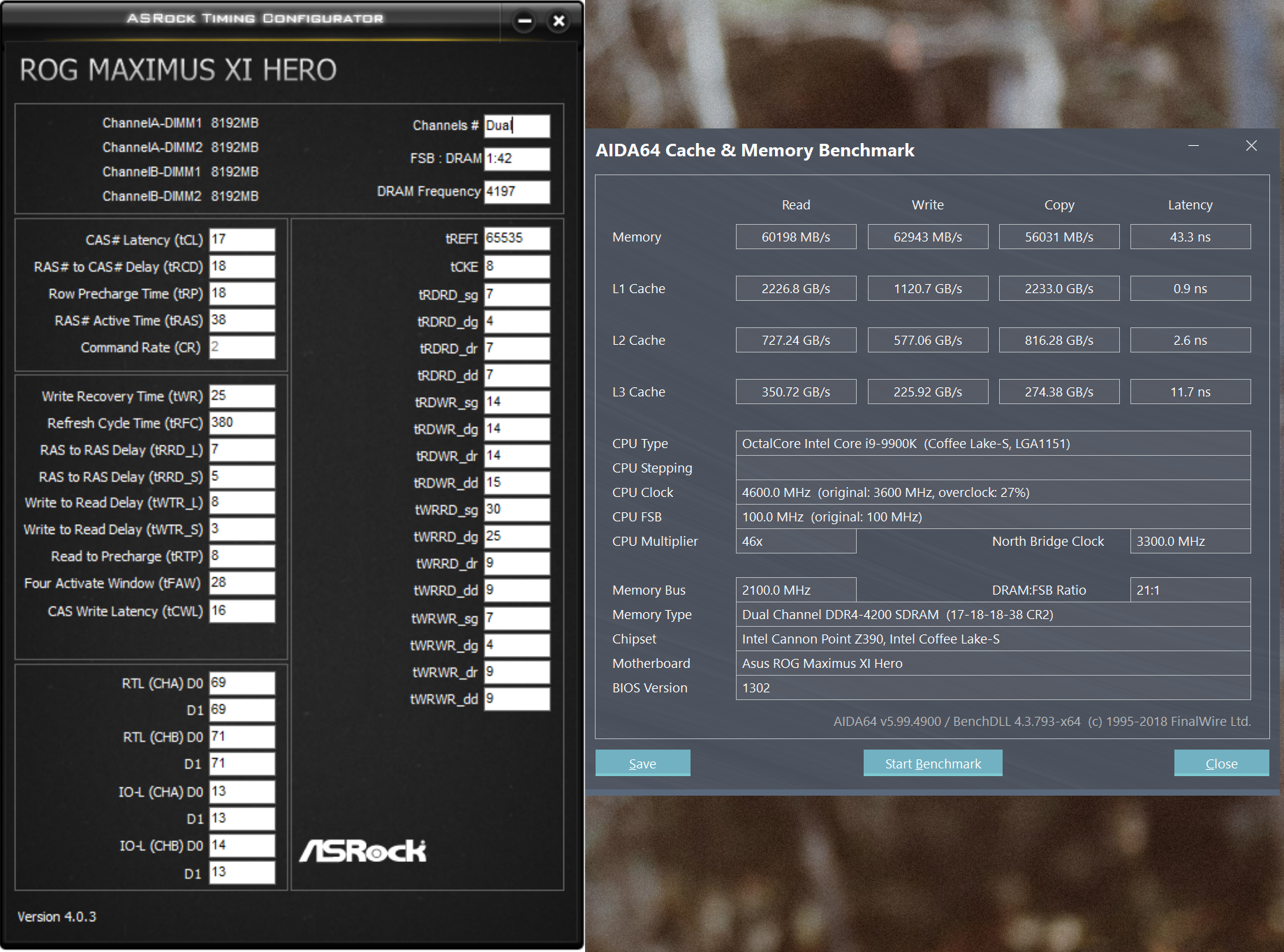Click the DRAM Frequency field showing 4197
This screenshot has width=1284, height=952.
pos(517,191)
